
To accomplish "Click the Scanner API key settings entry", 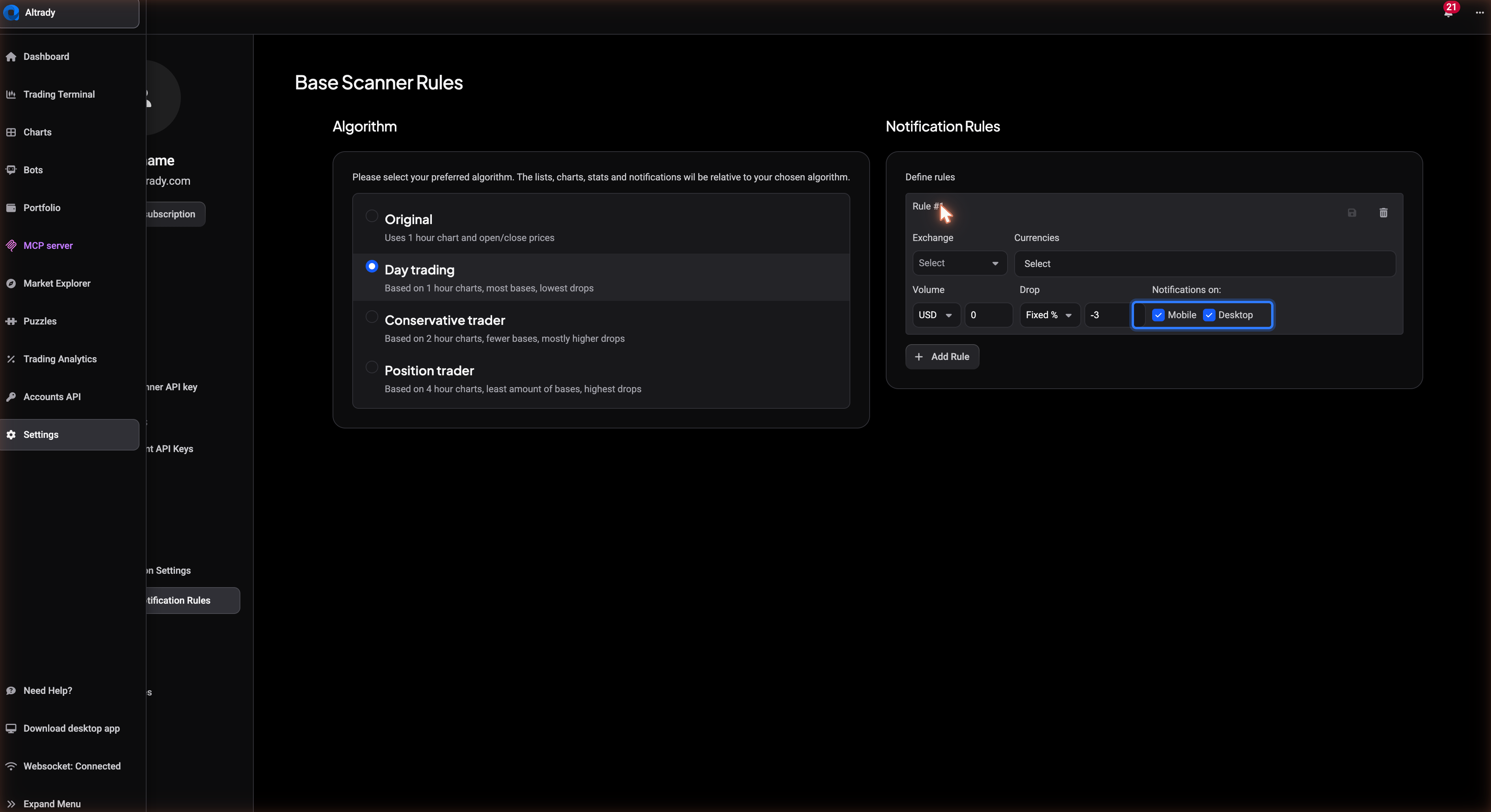I will (172, 387).
